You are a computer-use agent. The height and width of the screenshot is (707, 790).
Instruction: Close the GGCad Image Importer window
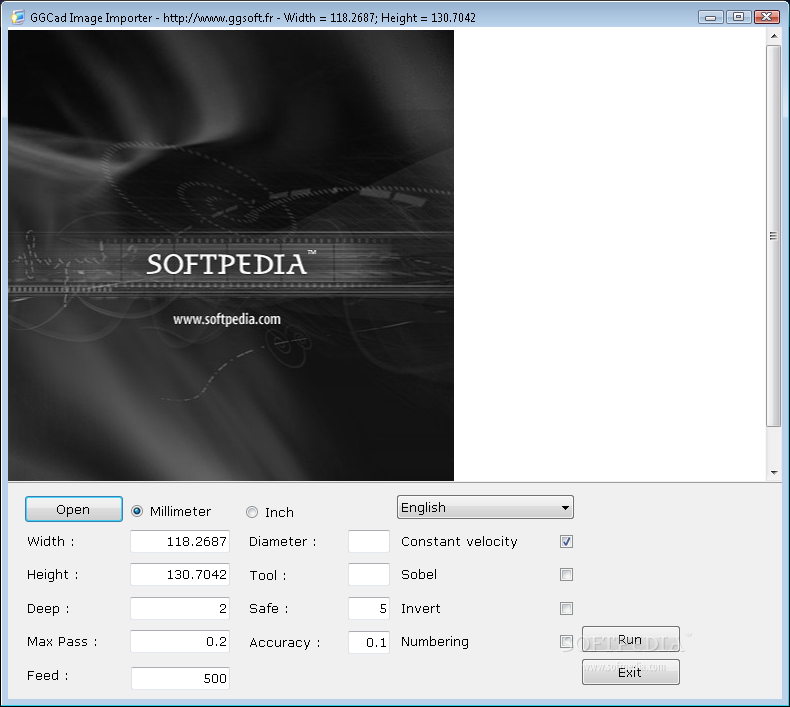[x=767, y=17]
